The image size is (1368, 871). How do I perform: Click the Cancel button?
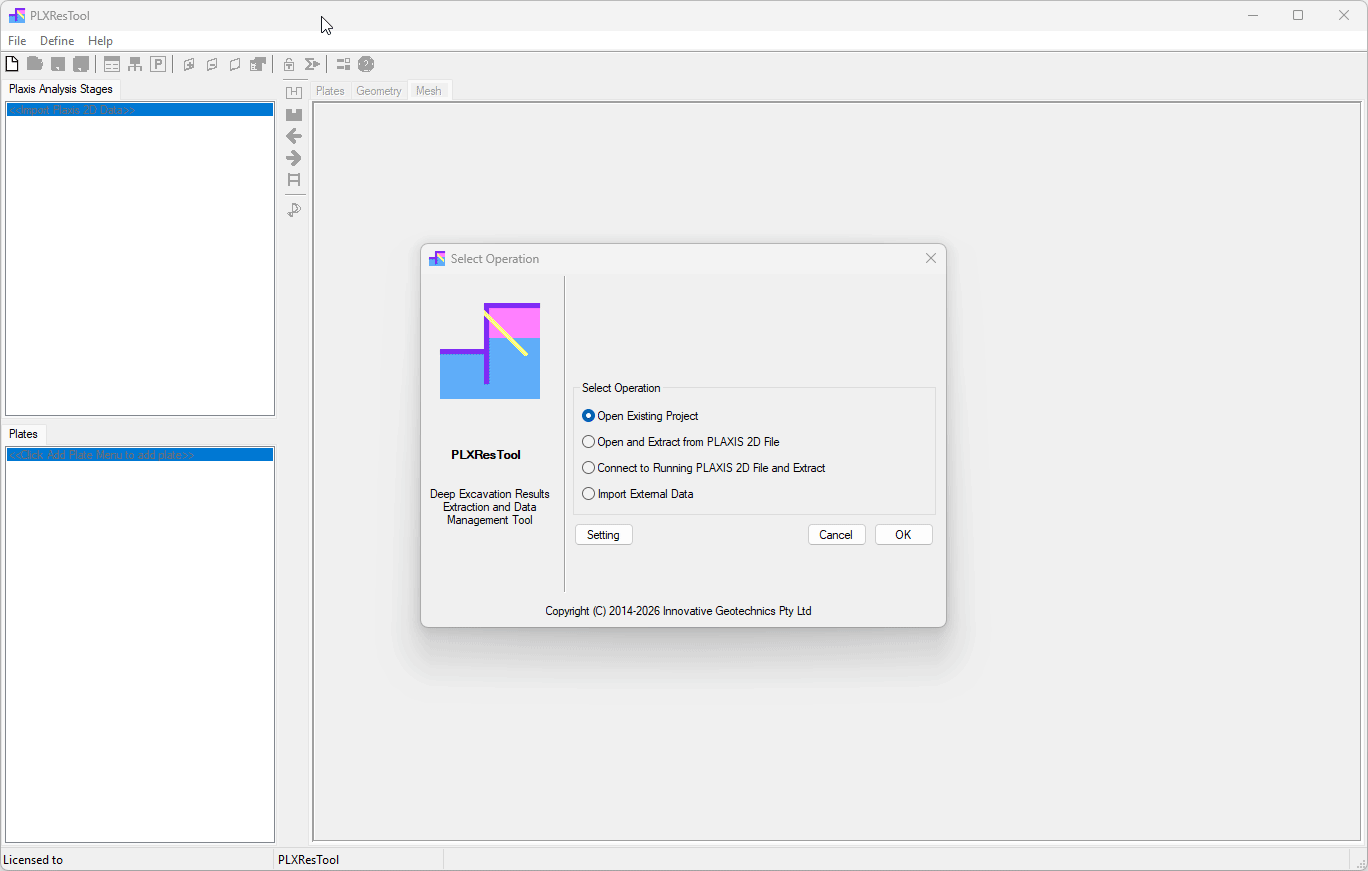tap(836, 535)
